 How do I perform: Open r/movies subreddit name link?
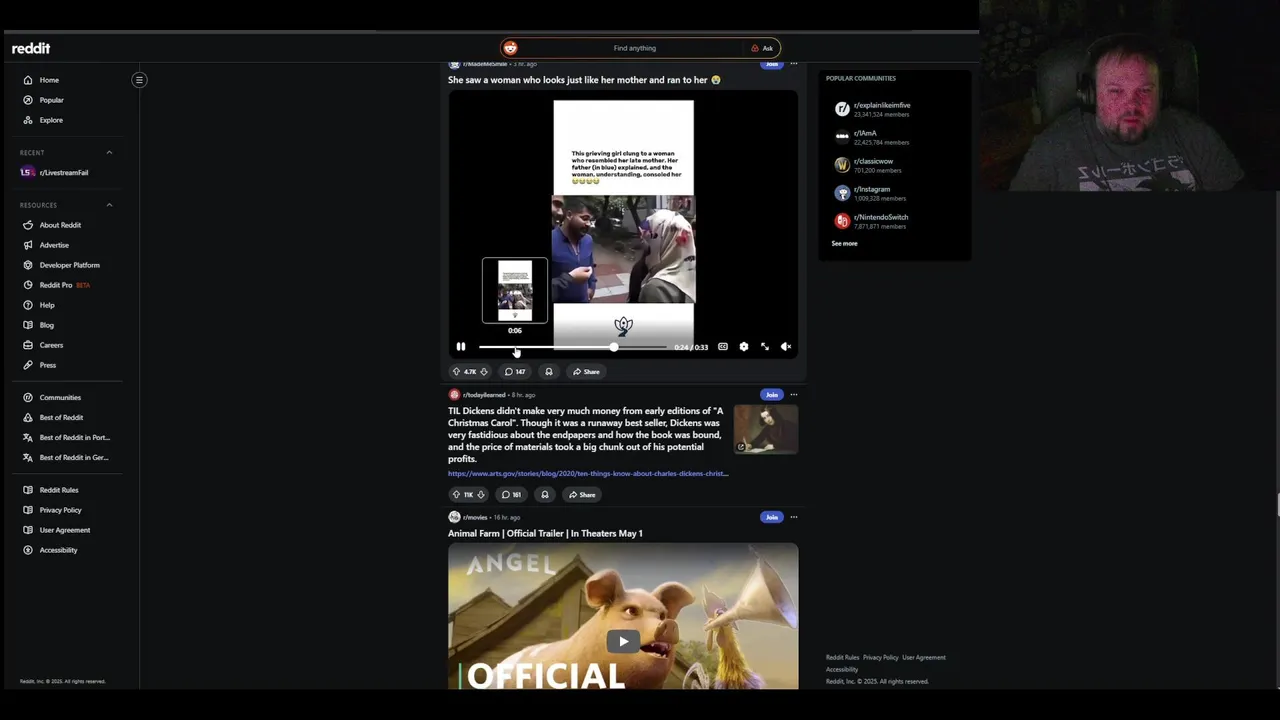(475, 517)
